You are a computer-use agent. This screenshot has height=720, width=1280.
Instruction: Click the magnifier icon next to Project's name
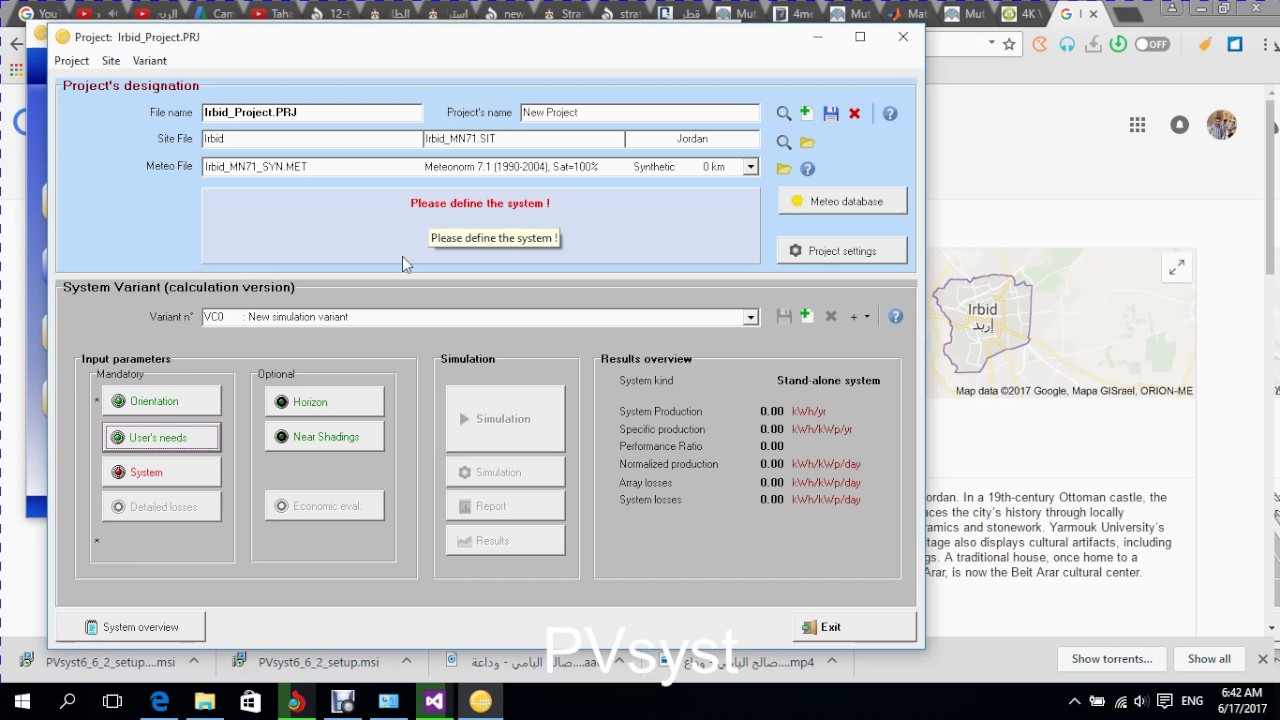point(784,114)
